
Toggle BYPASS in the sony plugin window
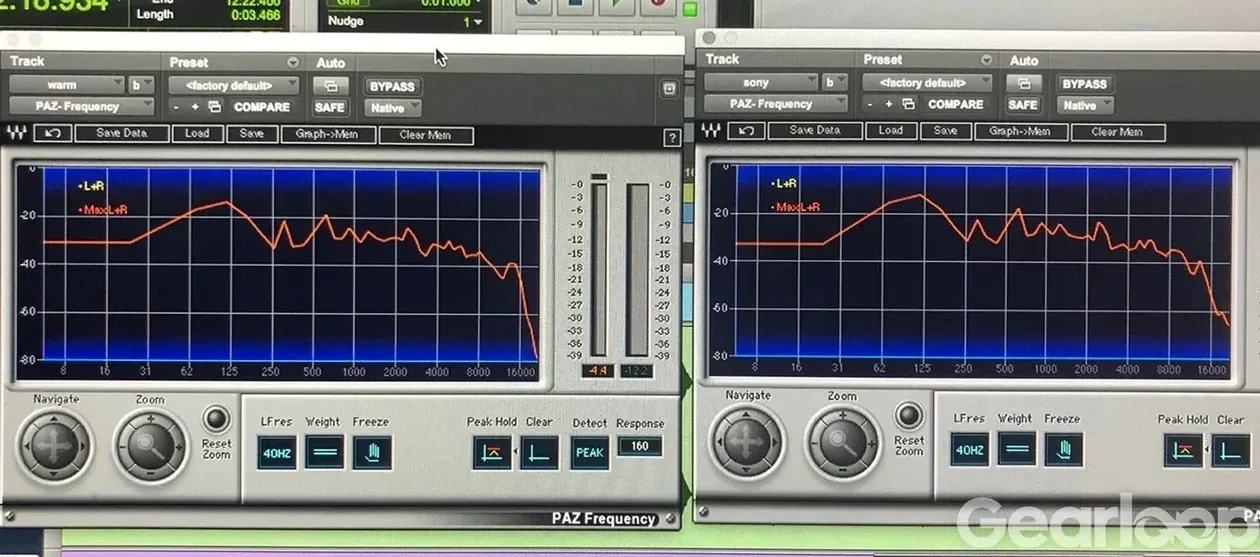pyautogui.click(x=1084, y=83)
